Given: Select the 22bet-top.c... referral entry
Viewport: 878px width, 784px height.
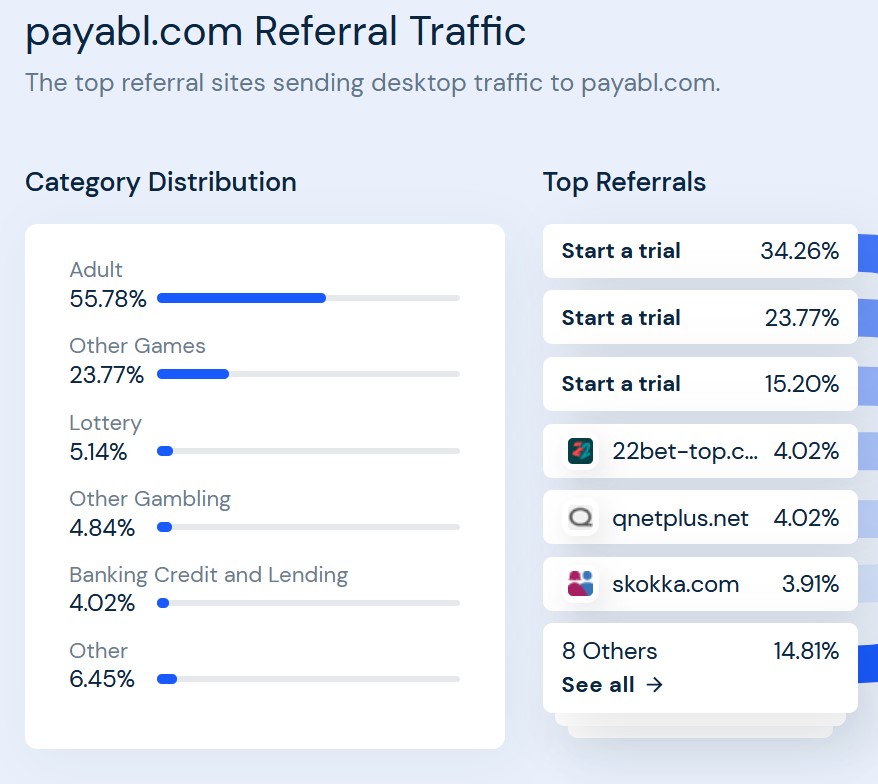Looking at the screenshot, I should 700,451.
